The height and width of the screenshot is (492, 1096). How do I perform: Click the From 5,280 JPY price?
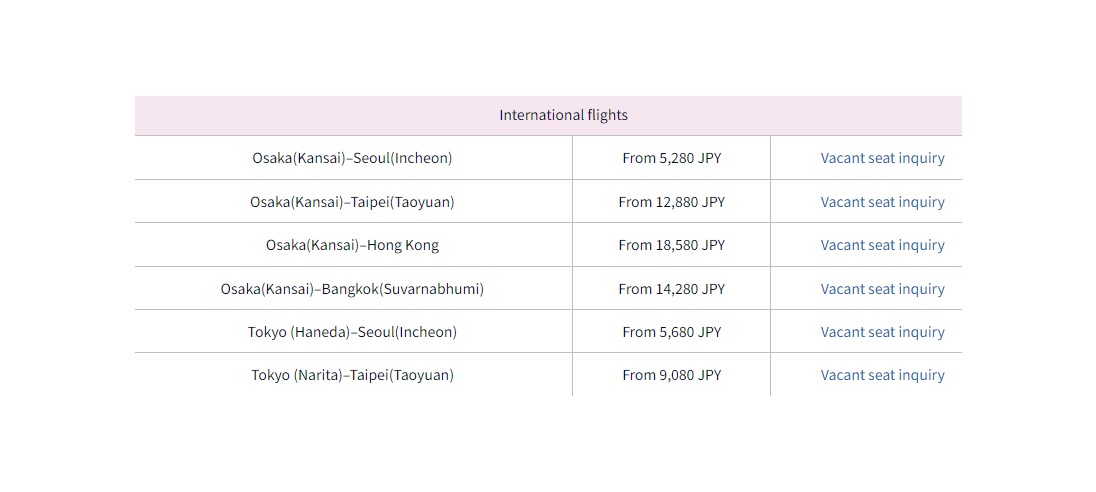(x=672, y=158)
